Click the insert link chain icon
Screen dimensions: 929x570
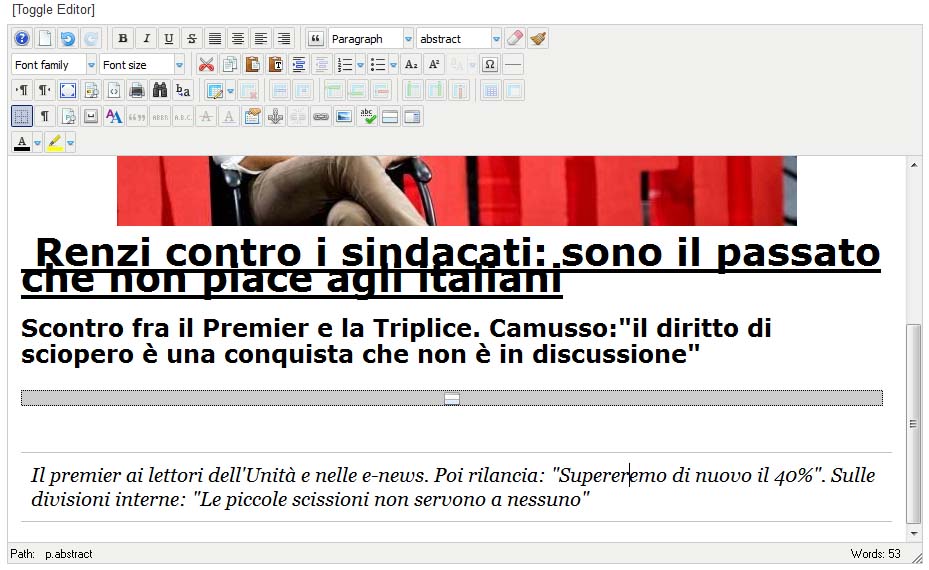pos(320,117)
